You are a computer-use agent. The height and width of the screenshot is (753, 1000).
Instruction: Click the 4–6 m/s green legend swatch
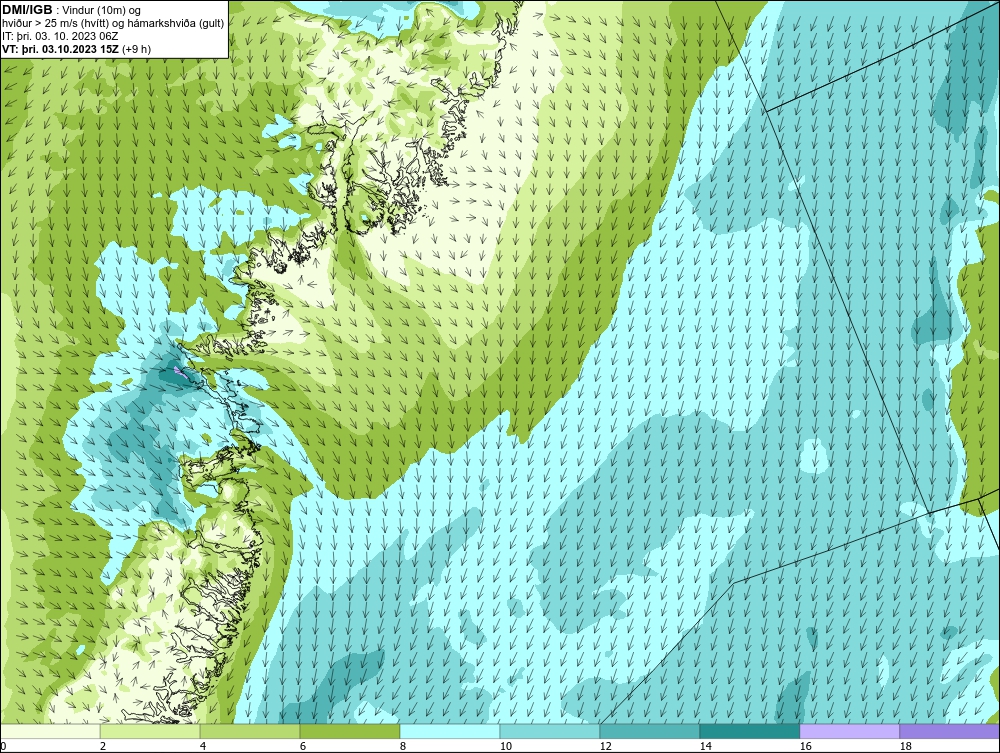250,731
